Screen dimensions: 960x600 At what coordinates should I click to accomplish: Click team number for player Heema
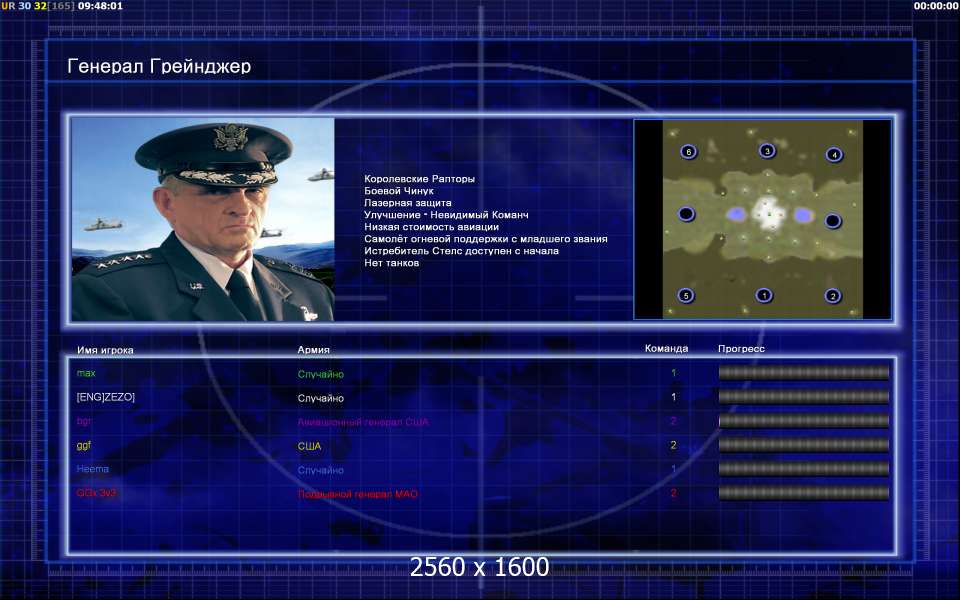click(x=673, y=469)
